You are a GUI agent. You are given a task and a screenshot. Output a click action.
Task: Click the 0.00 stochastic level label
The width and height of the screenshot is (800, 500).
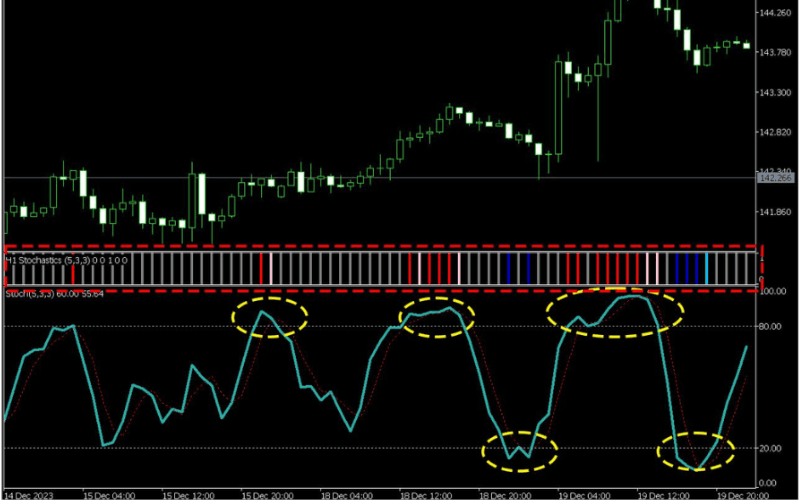769,483
